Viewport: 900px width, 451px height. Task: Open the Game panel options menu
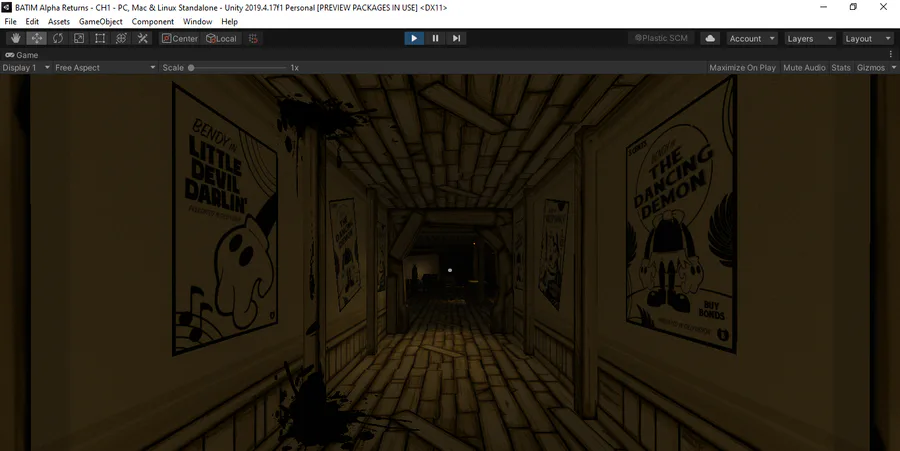(891, 55)
